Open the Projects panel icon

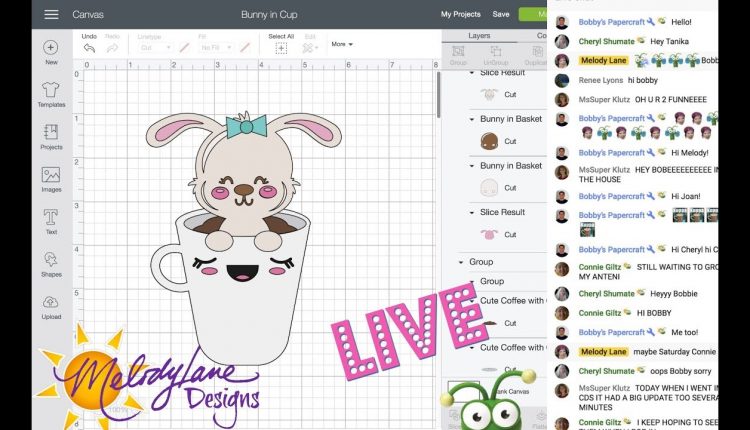pos(51,132)
